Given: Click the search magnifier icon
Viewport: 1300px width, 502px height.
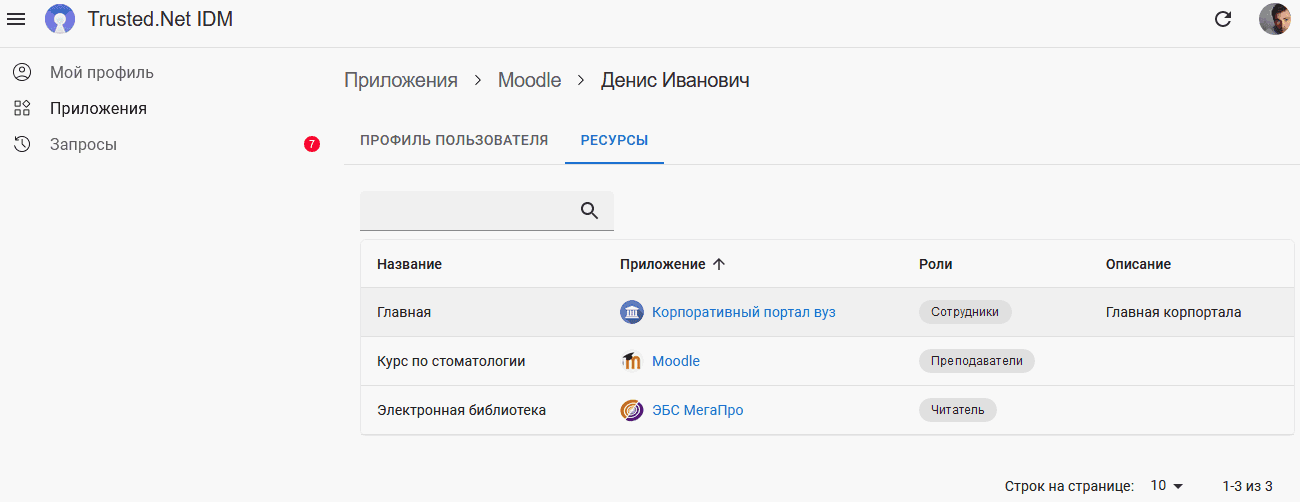Looking at the screenshot, I should (589, 210).
